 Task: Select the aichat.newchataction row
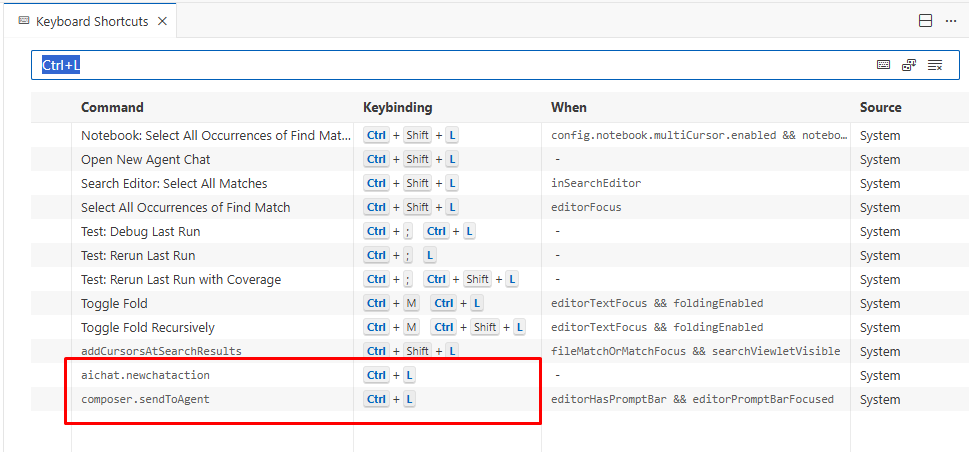click(x=145, y=375)
